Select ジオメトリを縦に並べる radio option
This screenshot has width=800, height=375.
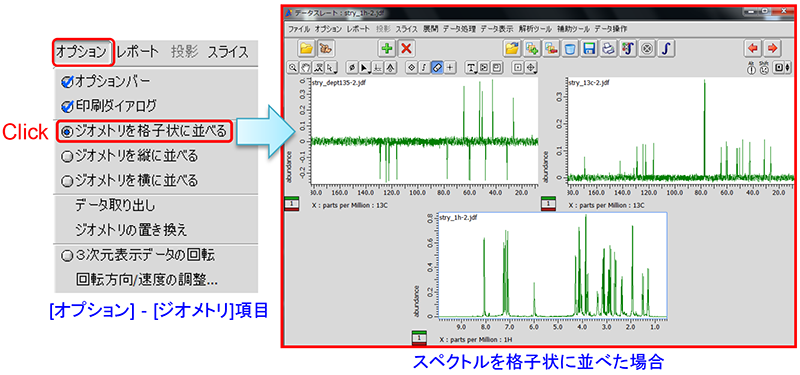click(129, 156)
